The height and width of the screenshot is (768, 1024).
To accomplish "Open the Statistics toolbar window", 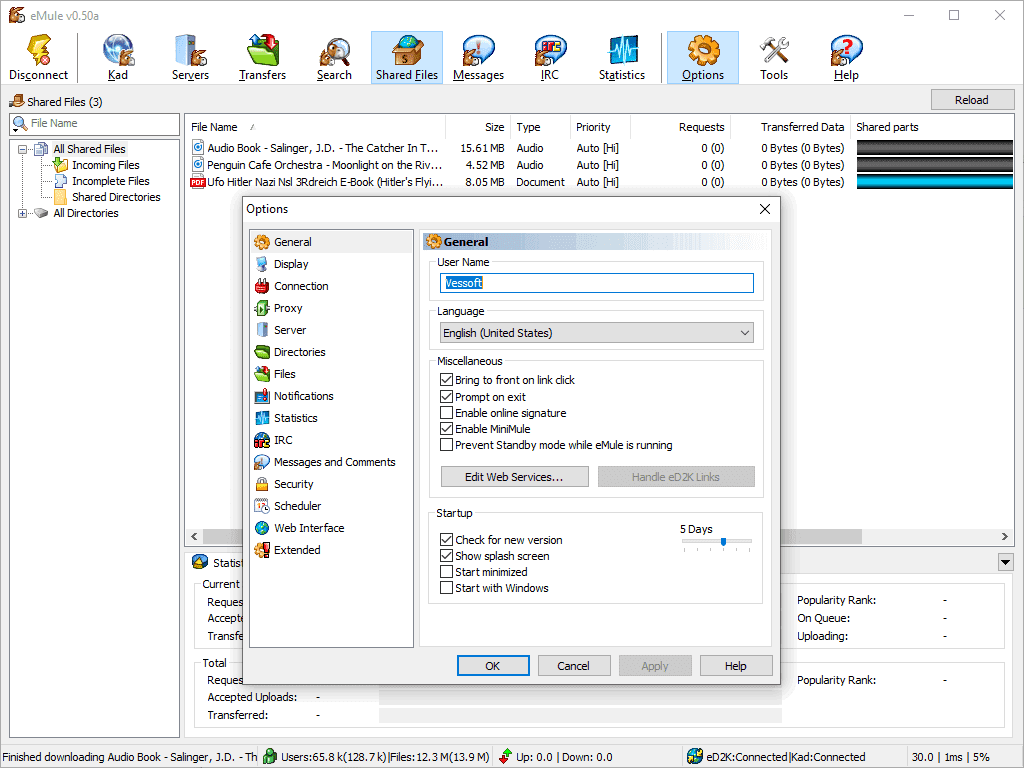I will [622, 57].
